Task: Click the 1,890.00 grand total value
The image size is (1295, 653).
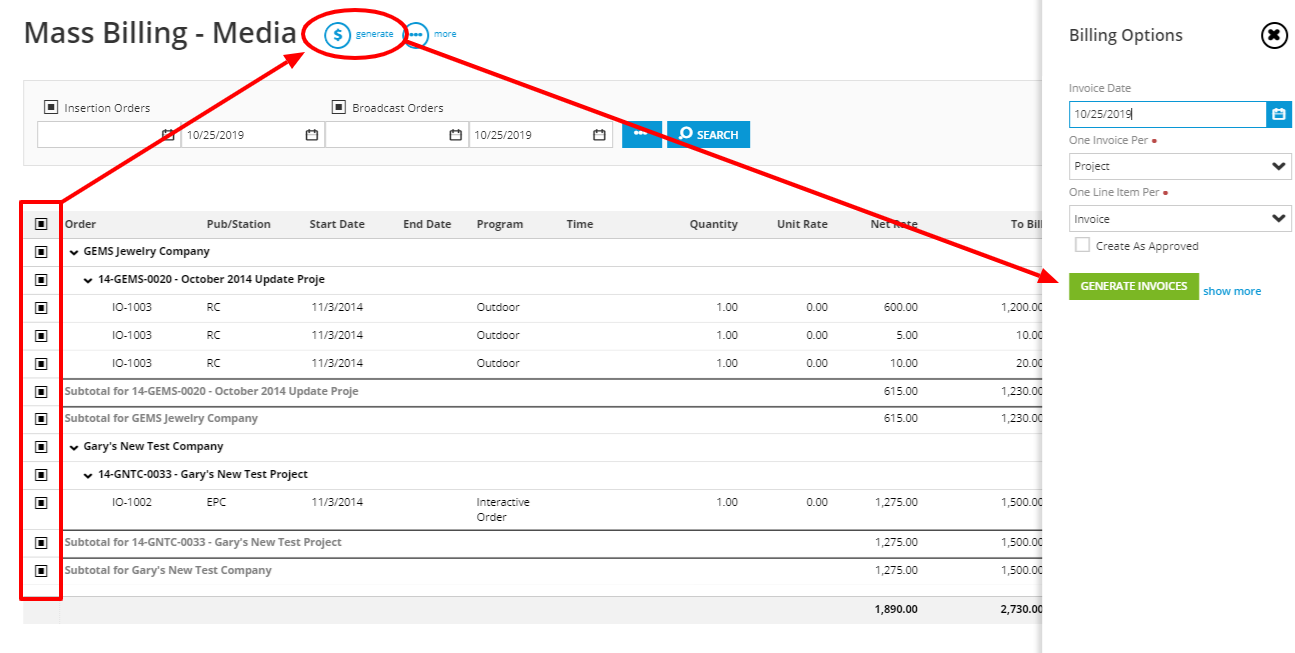Action: click(x=896, y=608)
